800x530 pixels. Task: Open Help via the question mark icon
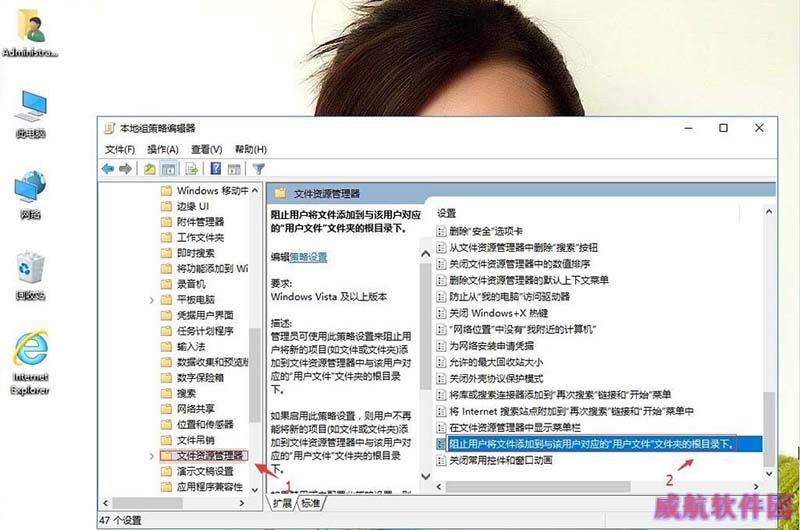[x=216, y=168]
